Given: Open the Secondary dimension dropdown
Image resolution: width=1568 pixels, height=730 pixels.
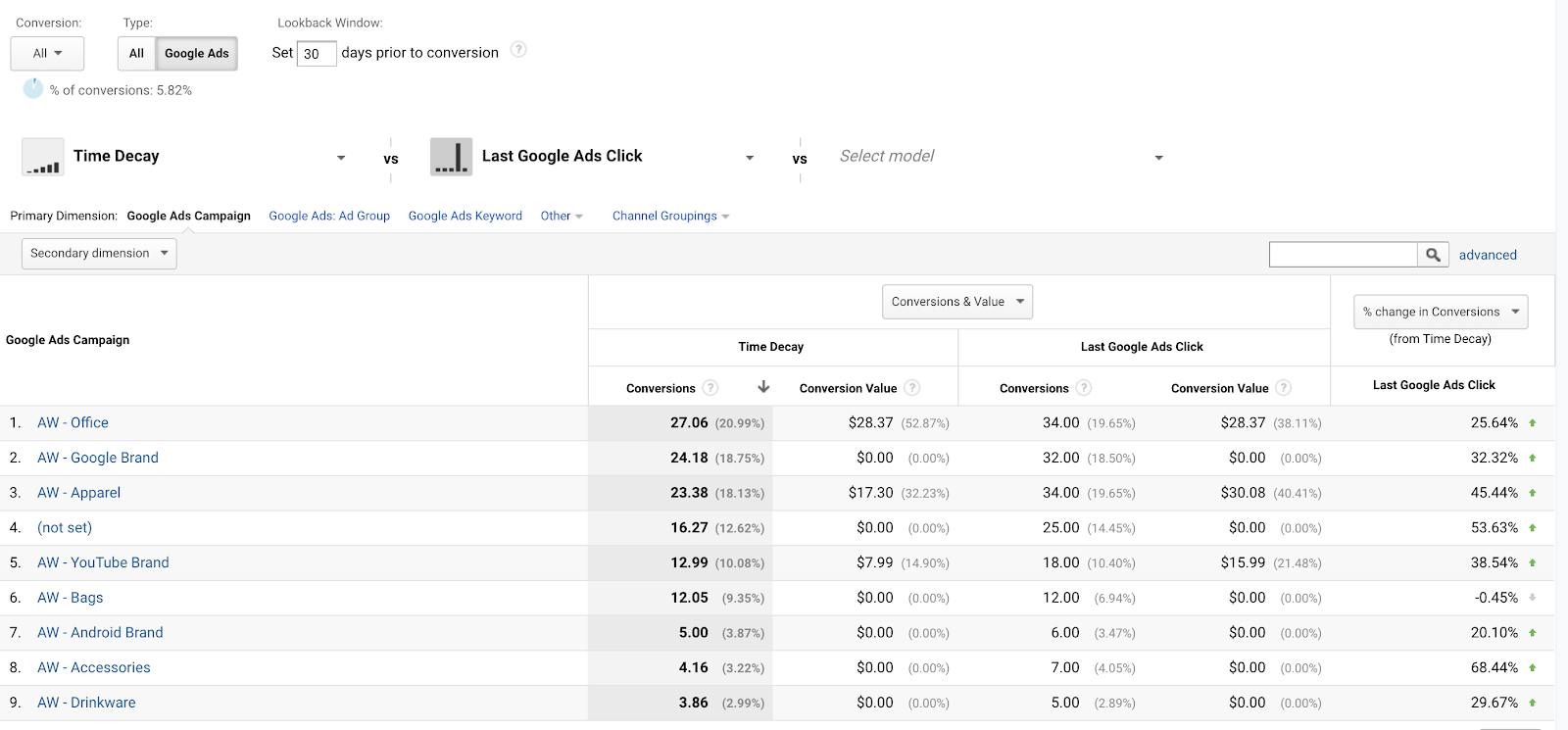Looking at the screenshot, I should point(99,254).
